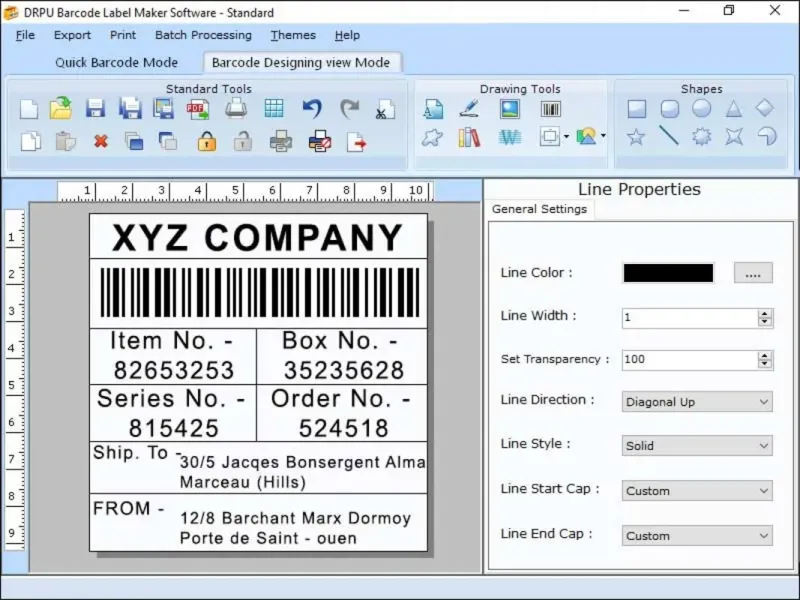
Task: Undo last action with blue arrow
Action: [312, 109]
